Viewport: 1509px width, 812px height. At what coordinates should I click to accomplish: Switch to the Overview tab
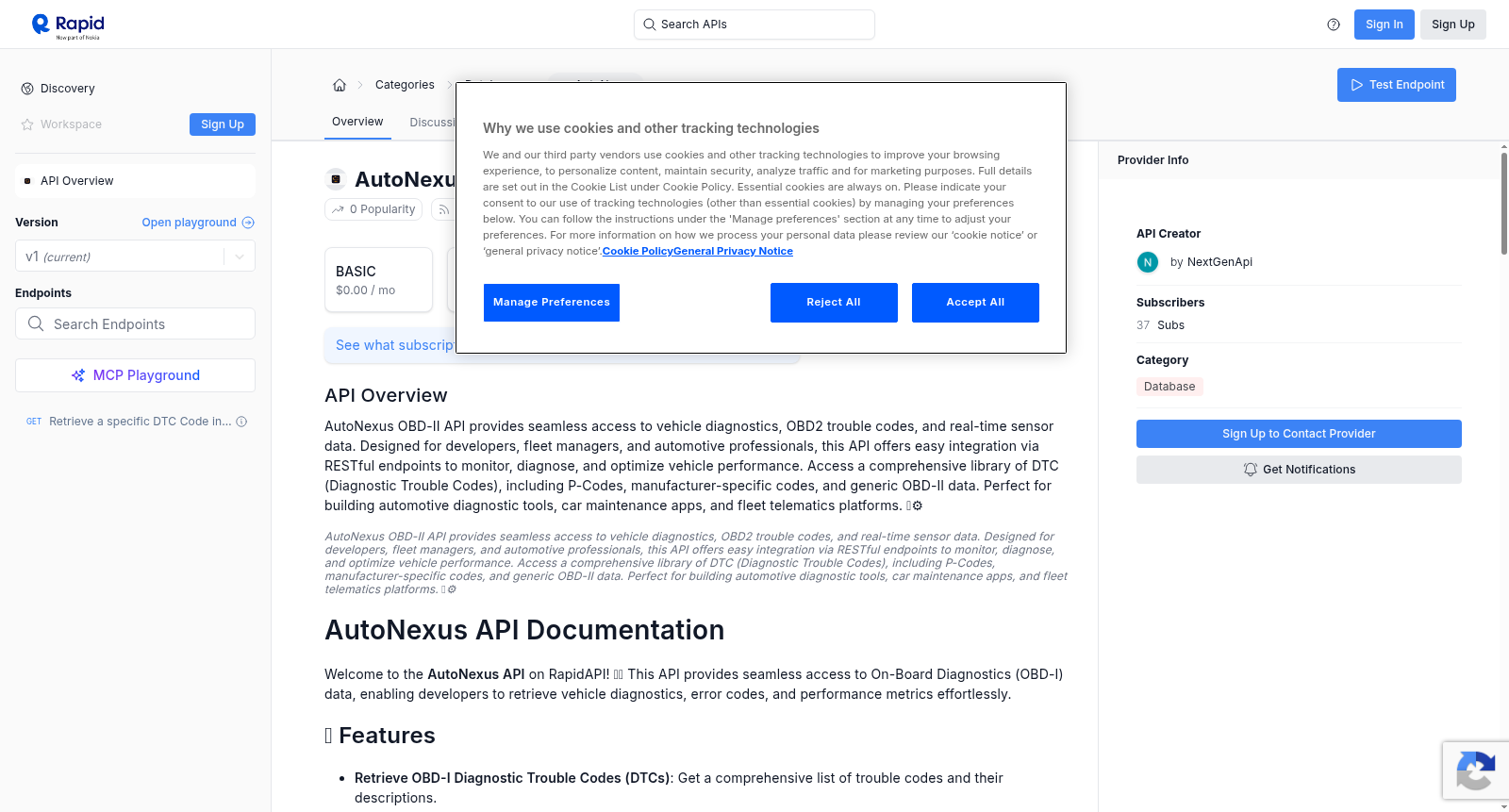[357, 122]
